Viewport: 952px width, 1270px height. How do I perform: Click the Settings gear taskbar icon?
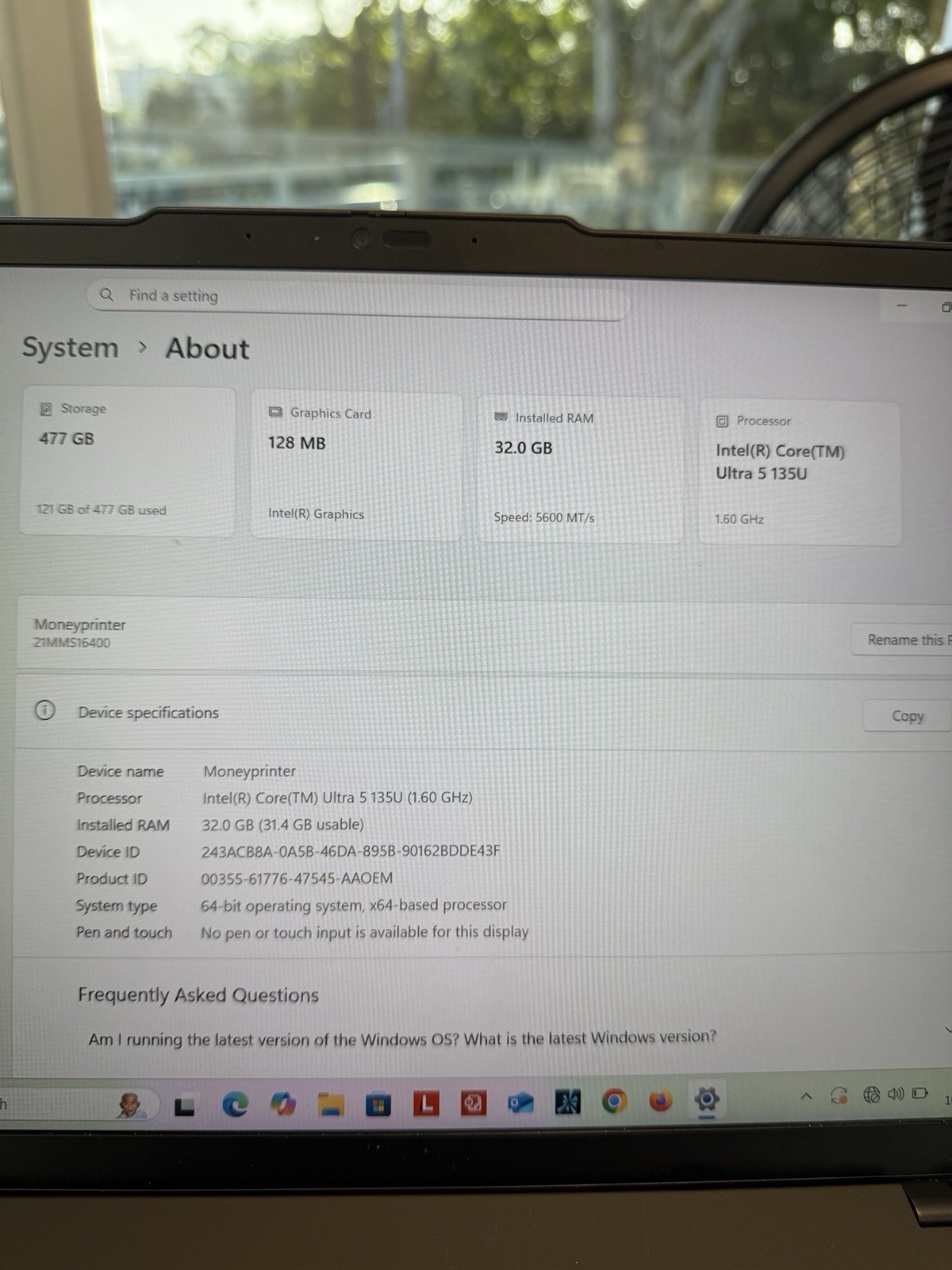tap(706, 1099)
